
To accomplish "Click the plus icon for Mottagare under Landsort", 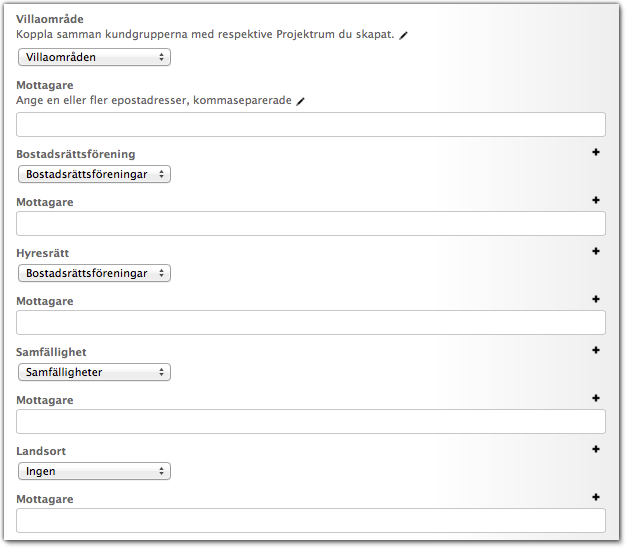I will (596, 497).
